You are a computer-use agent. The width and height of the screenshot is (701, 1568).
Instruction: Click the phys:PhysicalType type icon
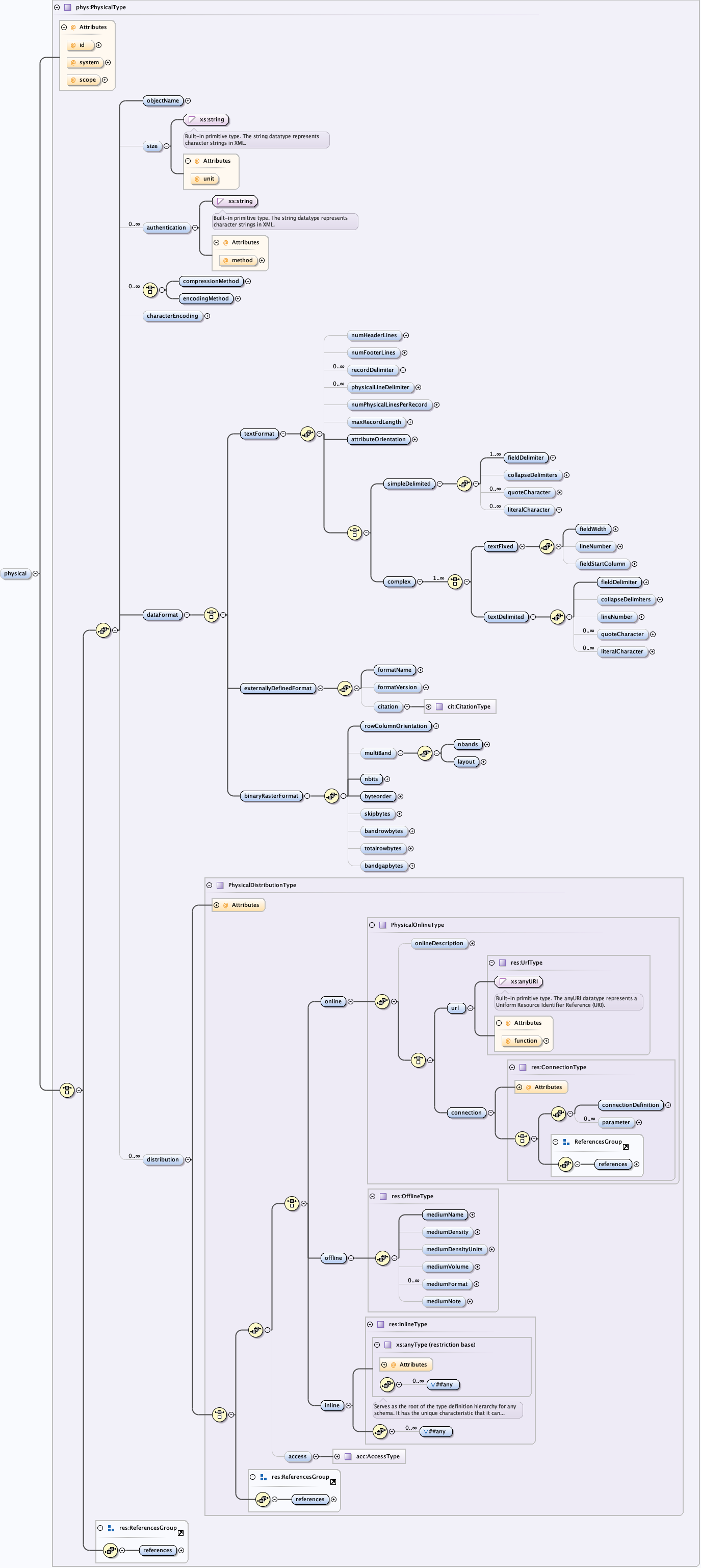click(x=68, y=7)
